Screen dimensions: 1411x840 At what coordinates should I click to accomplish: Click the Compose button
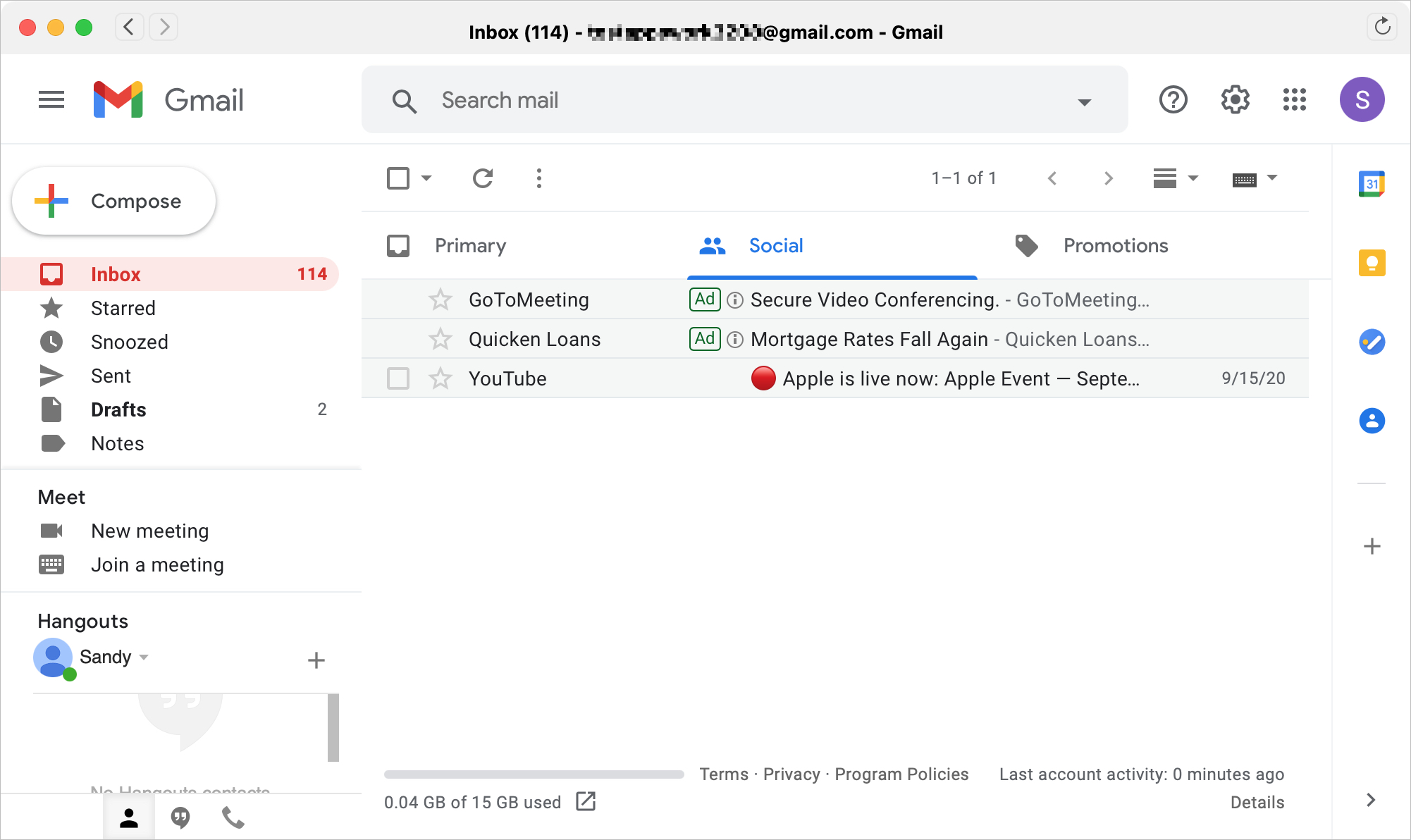coord(114,201)
